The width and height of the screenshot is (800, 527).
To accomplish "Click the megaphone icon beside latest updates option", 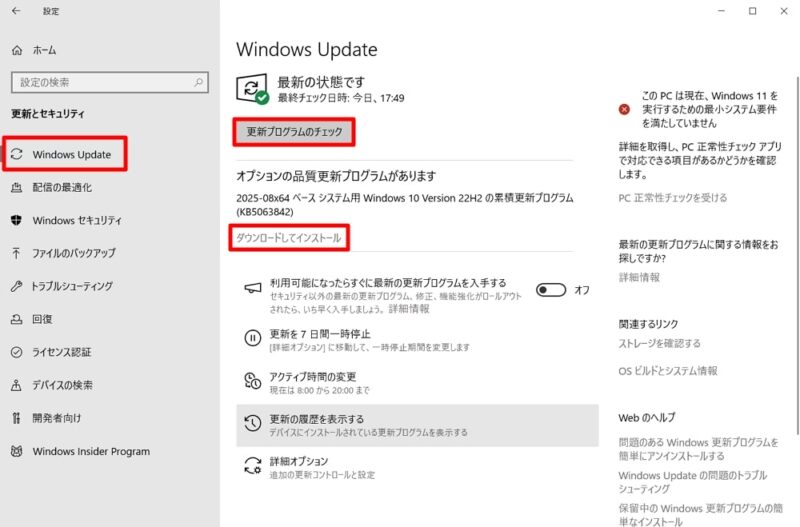I will point(253,289).
